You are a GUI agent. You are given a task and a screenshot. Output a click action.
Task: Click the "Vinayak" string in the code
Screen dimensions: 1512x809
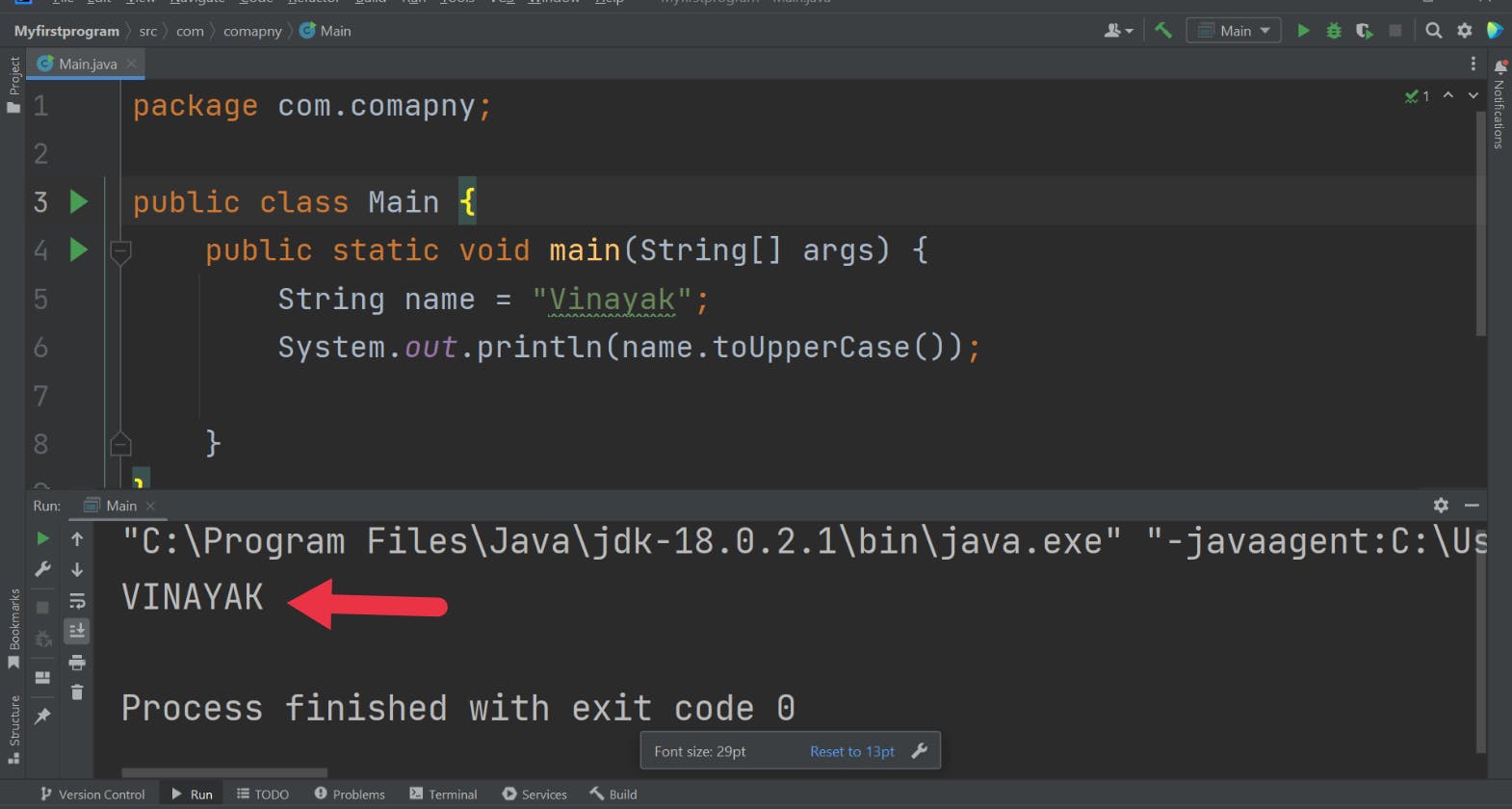(x=612, y=300)
